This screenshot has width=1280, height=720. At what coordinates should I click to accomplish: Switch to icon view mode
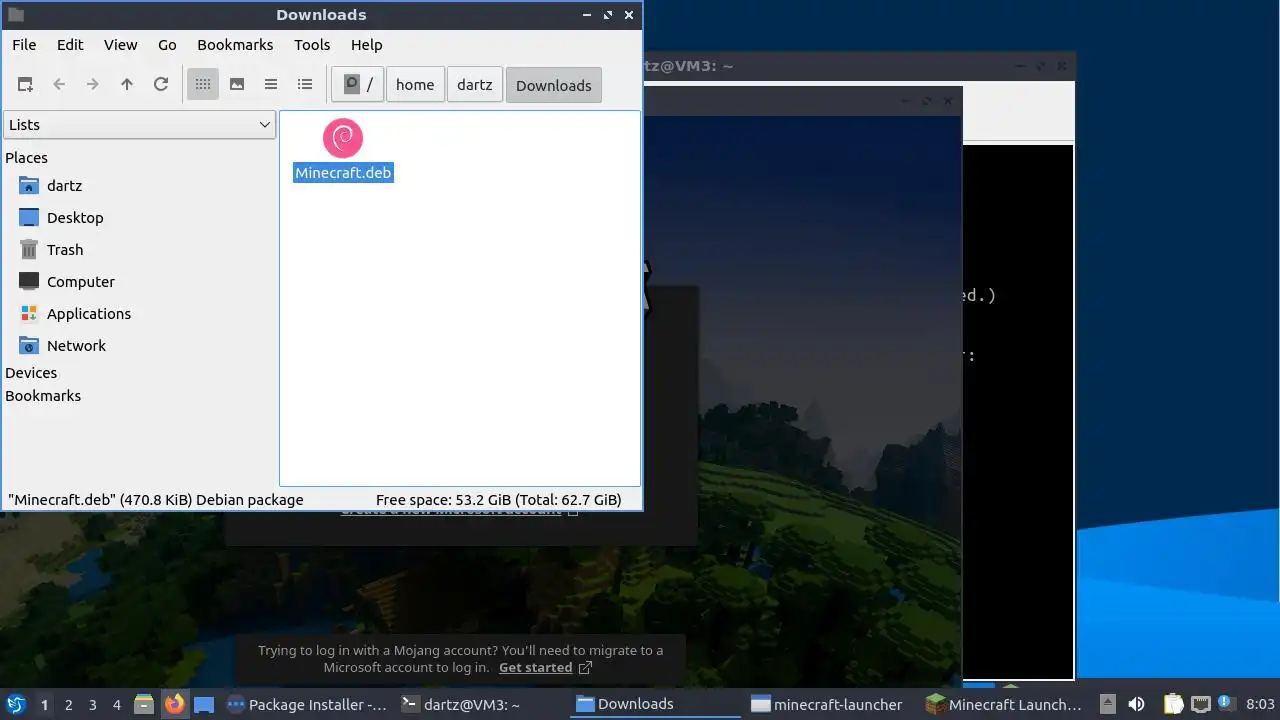click(203, 85)
